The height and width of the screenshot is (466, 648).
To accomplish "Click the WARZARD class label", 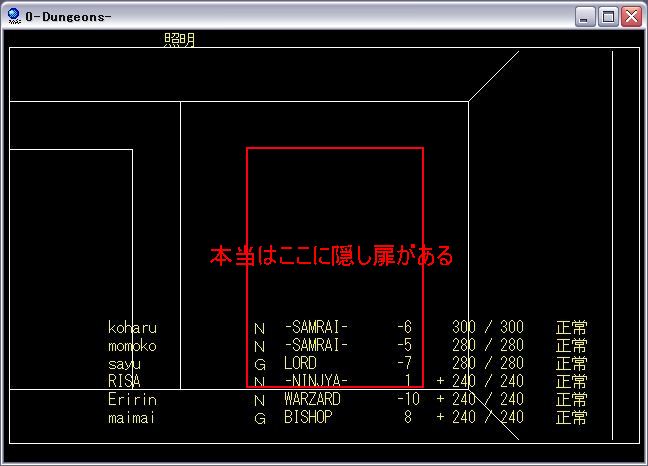I will click(x=312, y=399).
